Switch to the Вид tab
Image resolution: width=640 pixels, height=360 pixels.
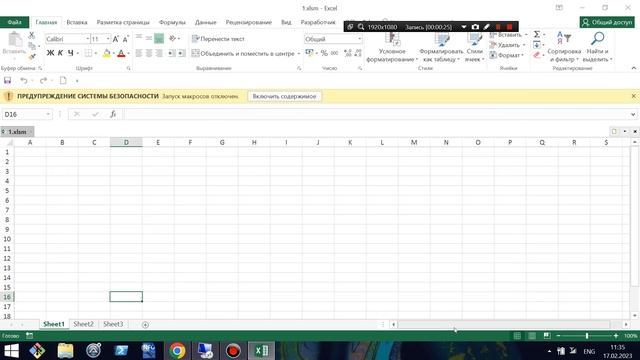(x=286, y=22)
